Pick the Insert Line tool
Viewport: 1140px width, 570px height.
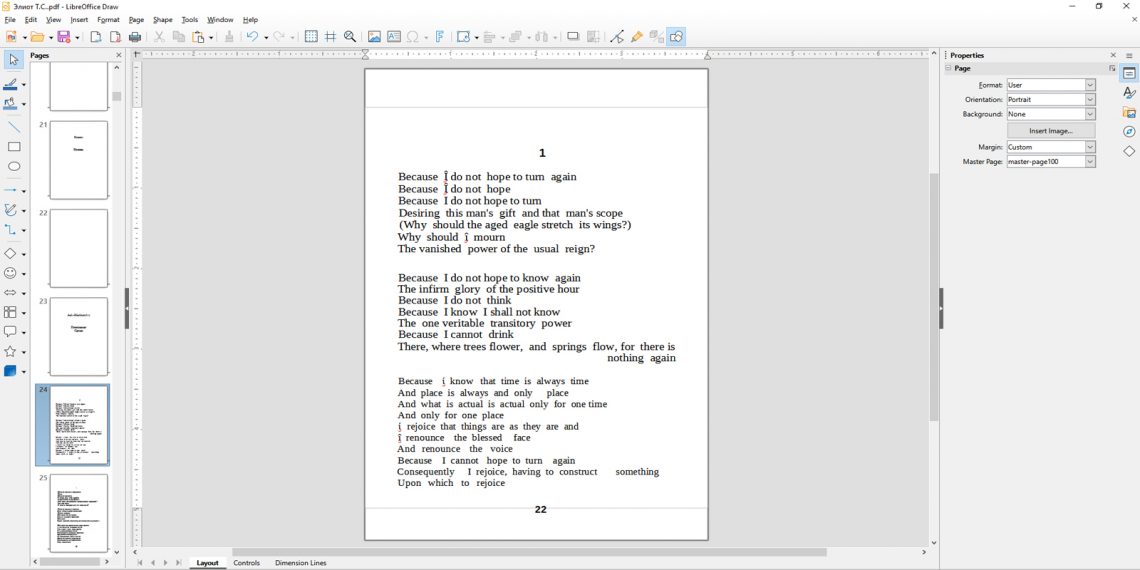click(14, 128)
